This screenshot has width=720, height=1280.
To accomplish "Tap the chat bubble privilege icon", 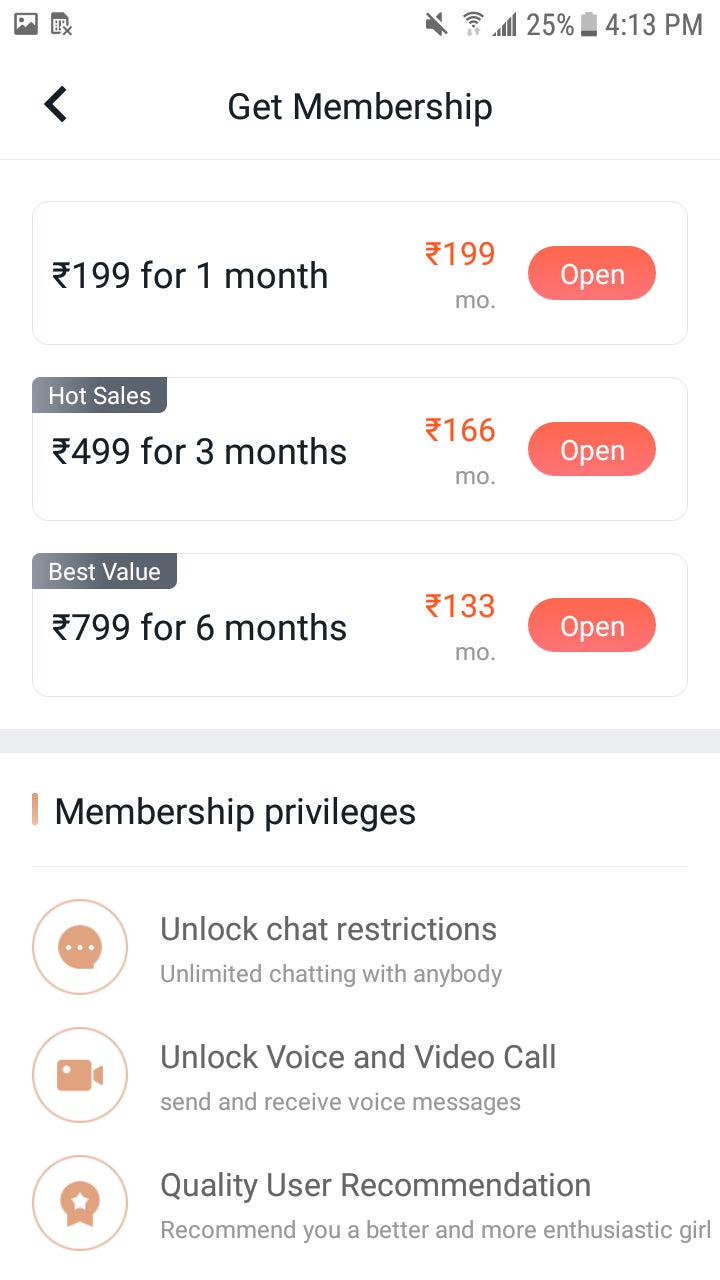I will pos(80,947).
